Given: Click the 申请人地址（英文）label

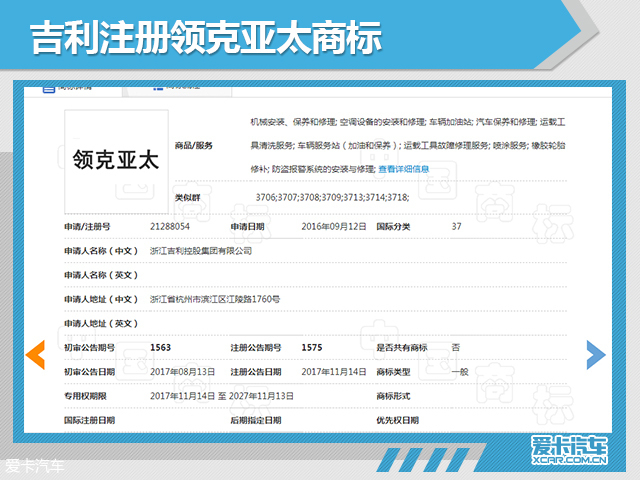Looking at the screenshot, I should tap(101, 324).
